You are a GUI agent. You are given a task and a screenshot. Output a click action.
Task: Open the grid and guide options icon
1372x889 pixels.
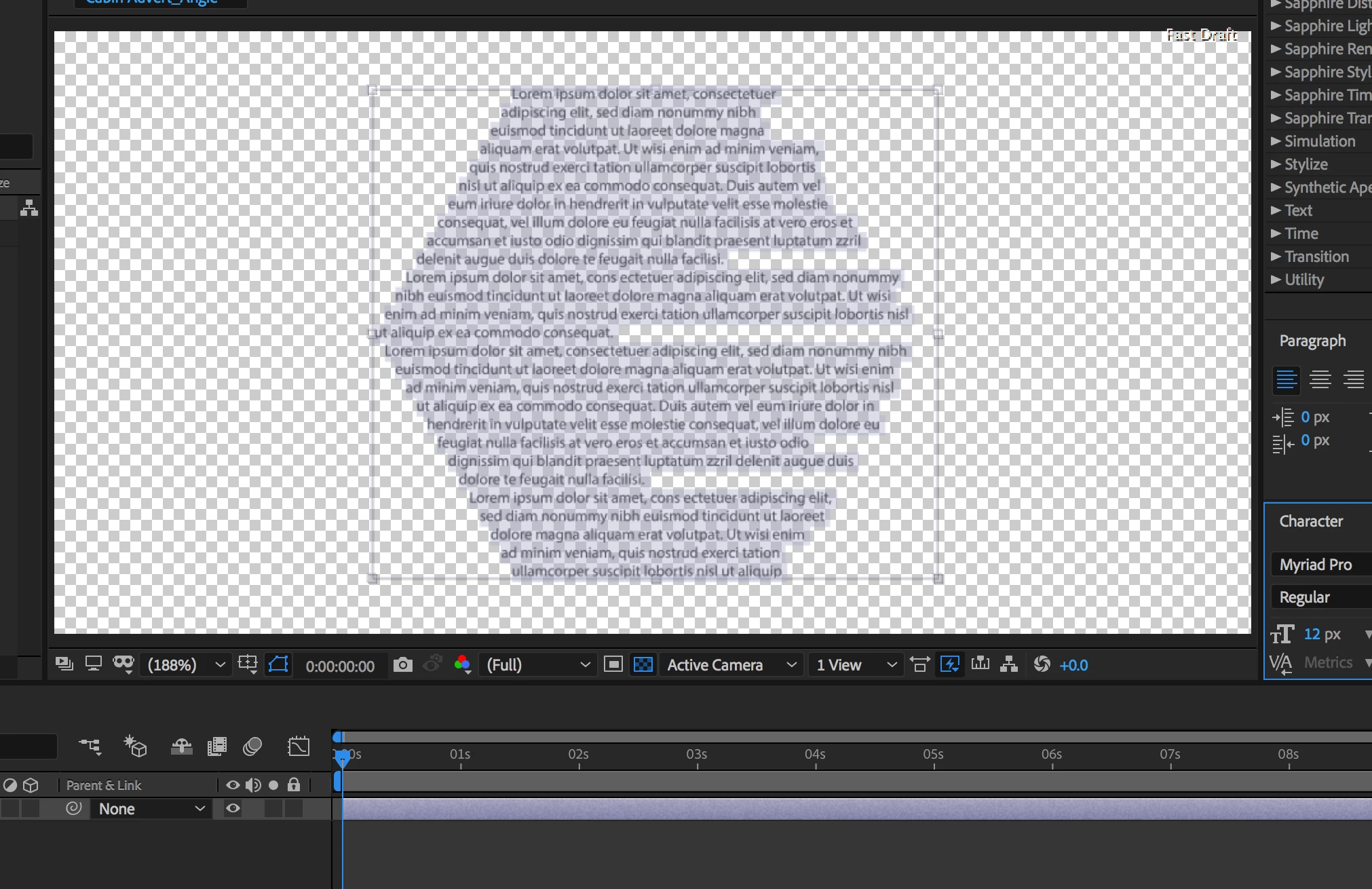point(248,664)
